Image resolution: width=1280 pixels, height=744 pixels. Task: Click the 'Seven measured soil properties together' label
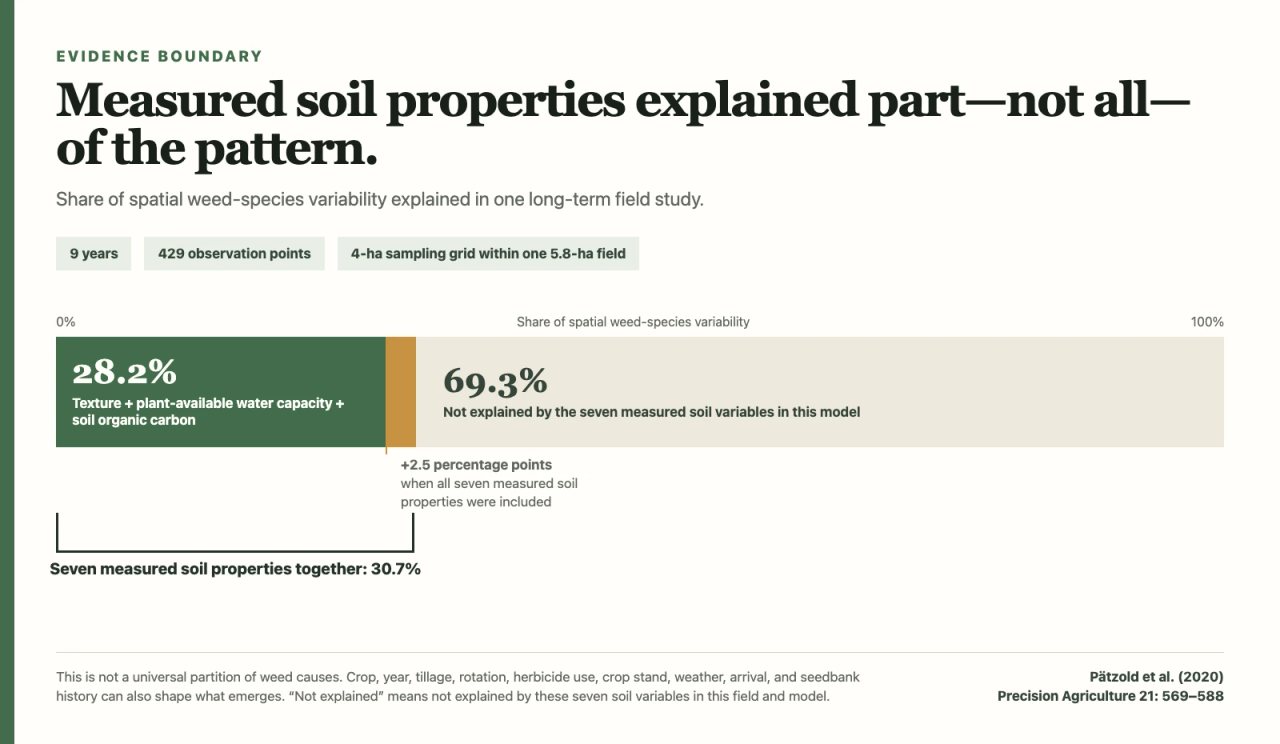[235, 569]
